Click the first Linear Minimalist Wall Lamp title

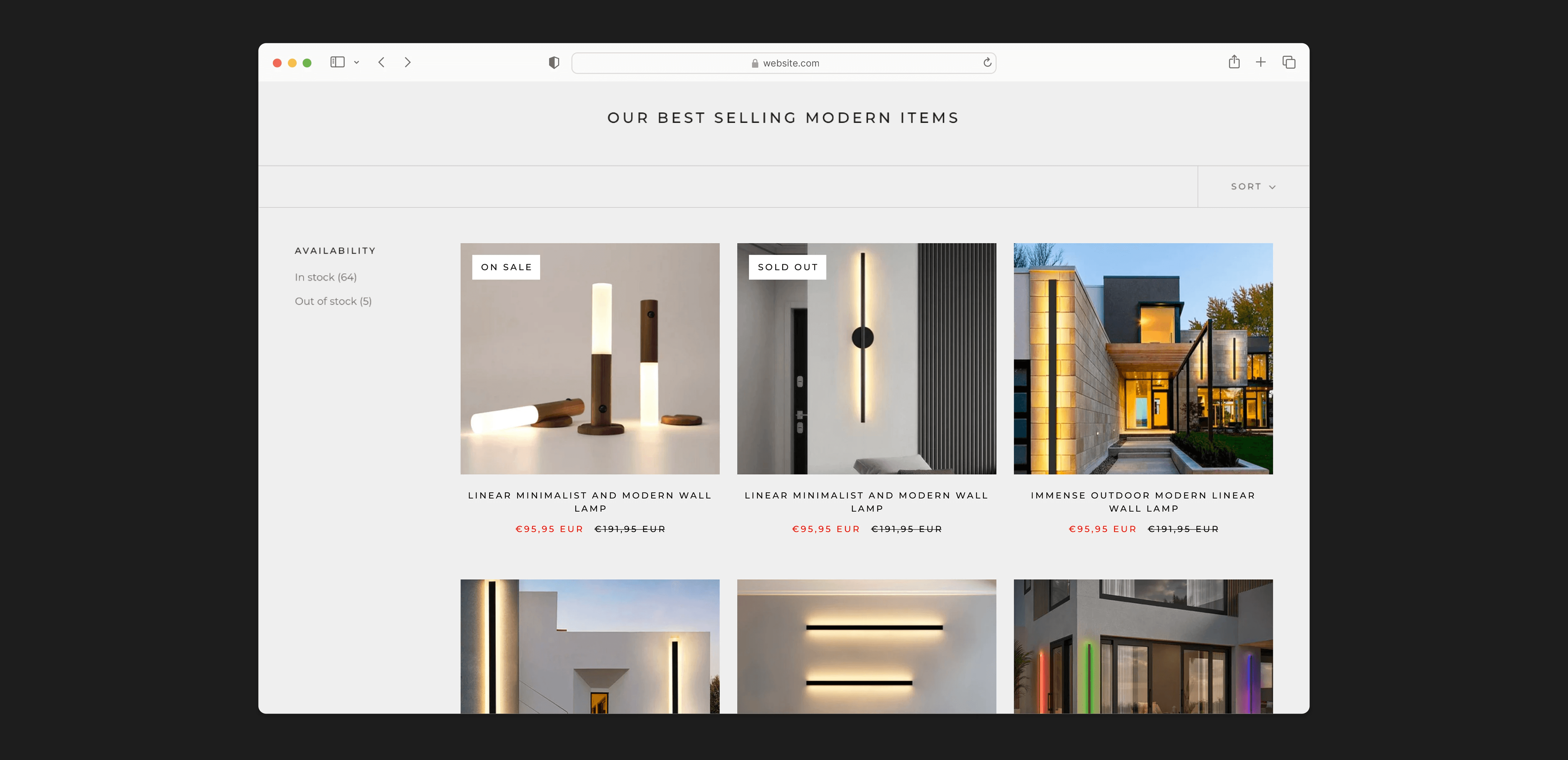590,501
